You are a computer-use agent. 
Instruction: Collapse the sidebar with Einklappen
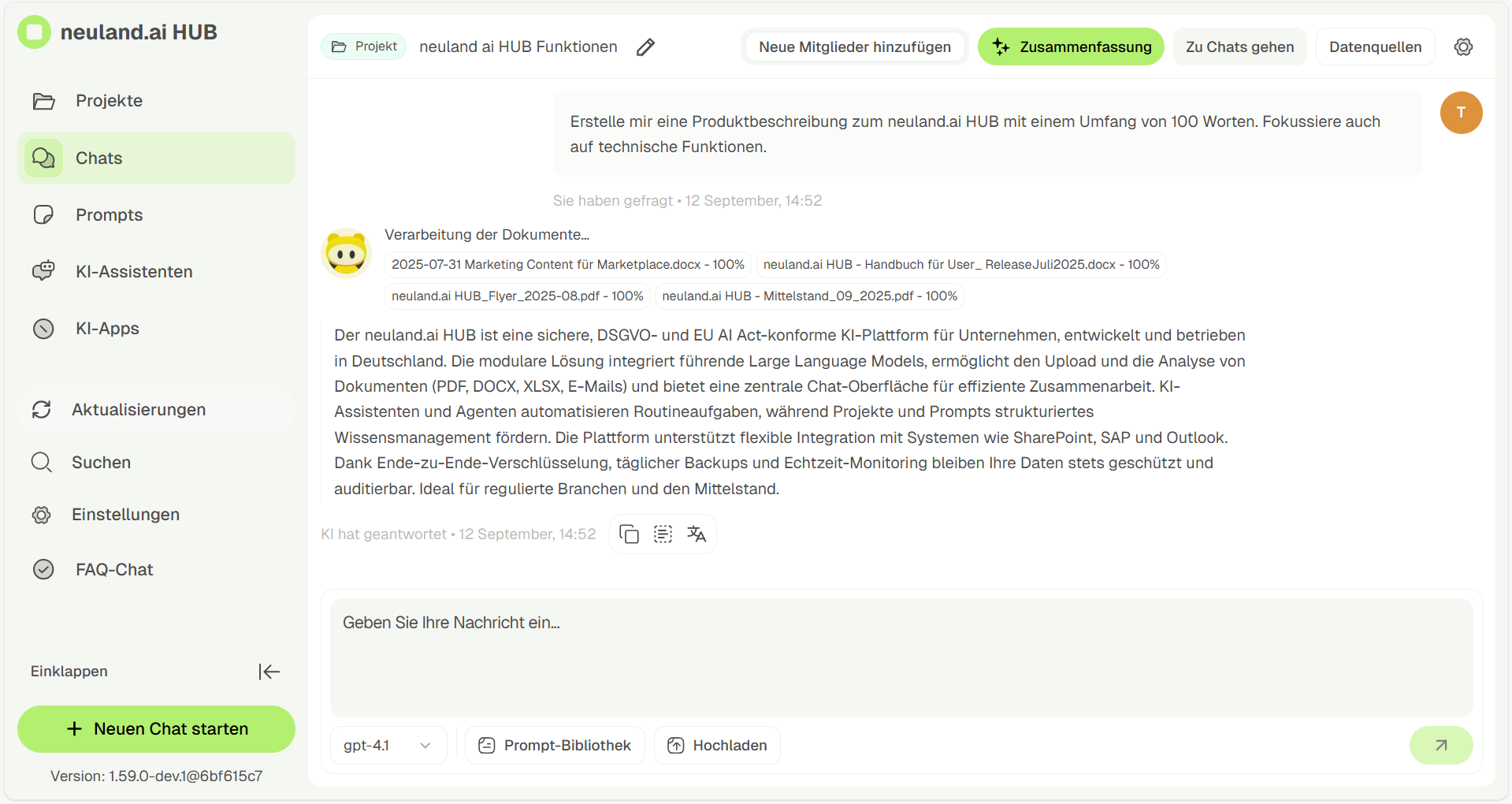click(x=269, y=672)
